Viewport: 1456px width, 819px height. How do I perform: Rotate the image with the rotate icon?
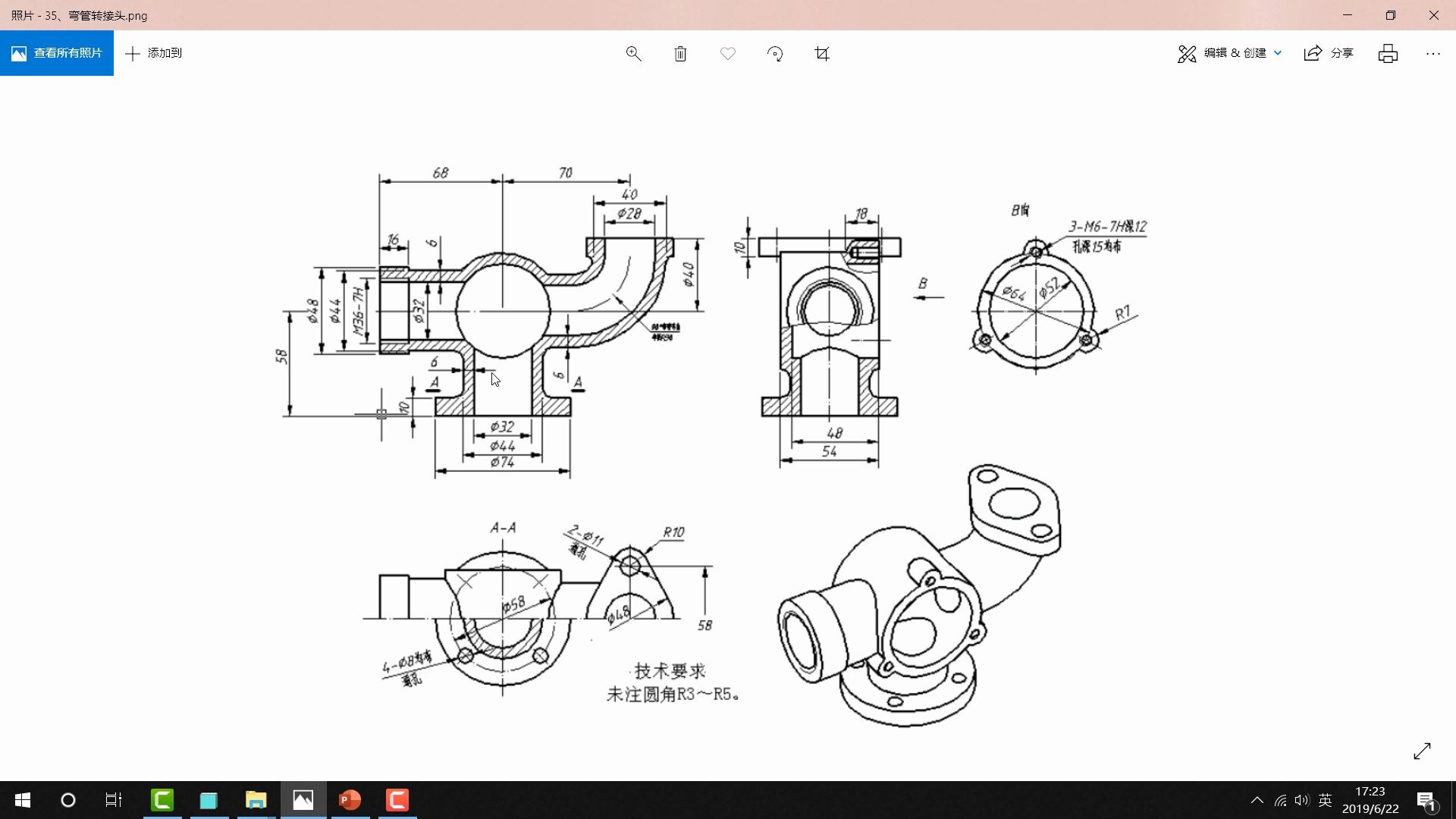tap(775, 54)
